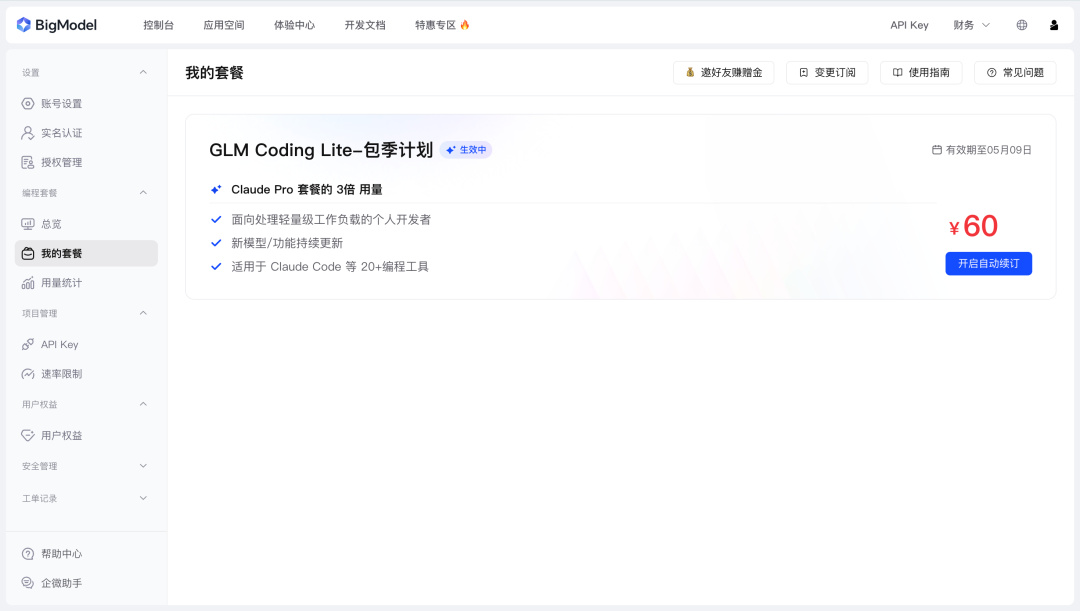Click the ¥60 price text
The image size is (1080, 611).
[973, 226]
